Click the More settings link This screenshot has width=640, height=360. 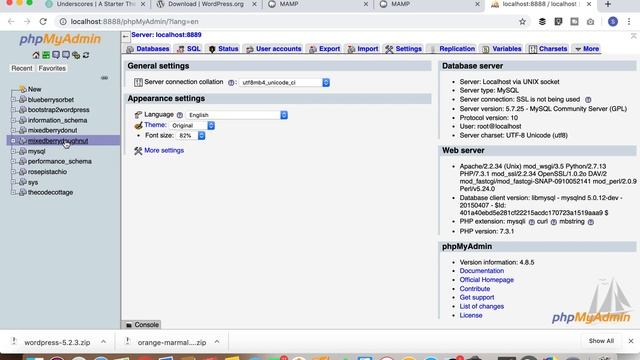(x=164, y=151)
